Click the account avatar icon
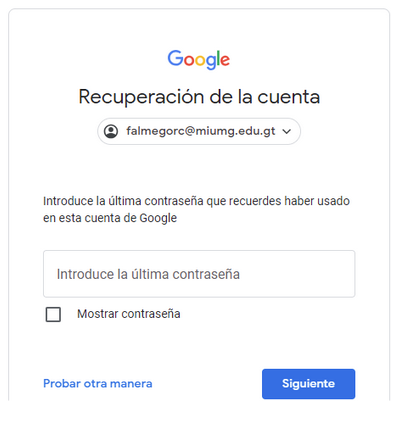 (x=111, y=131)
